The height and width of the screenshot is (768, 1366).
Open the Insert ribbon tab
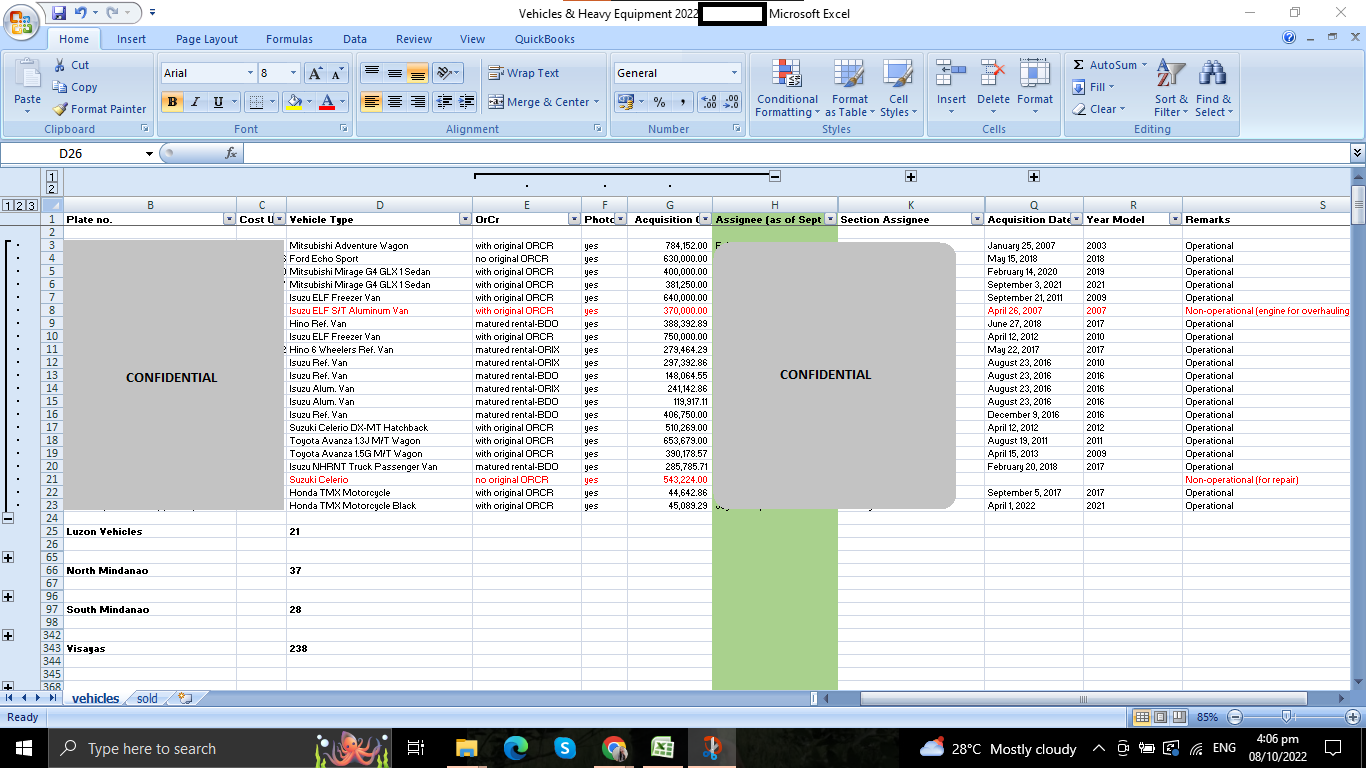point(131,39)
